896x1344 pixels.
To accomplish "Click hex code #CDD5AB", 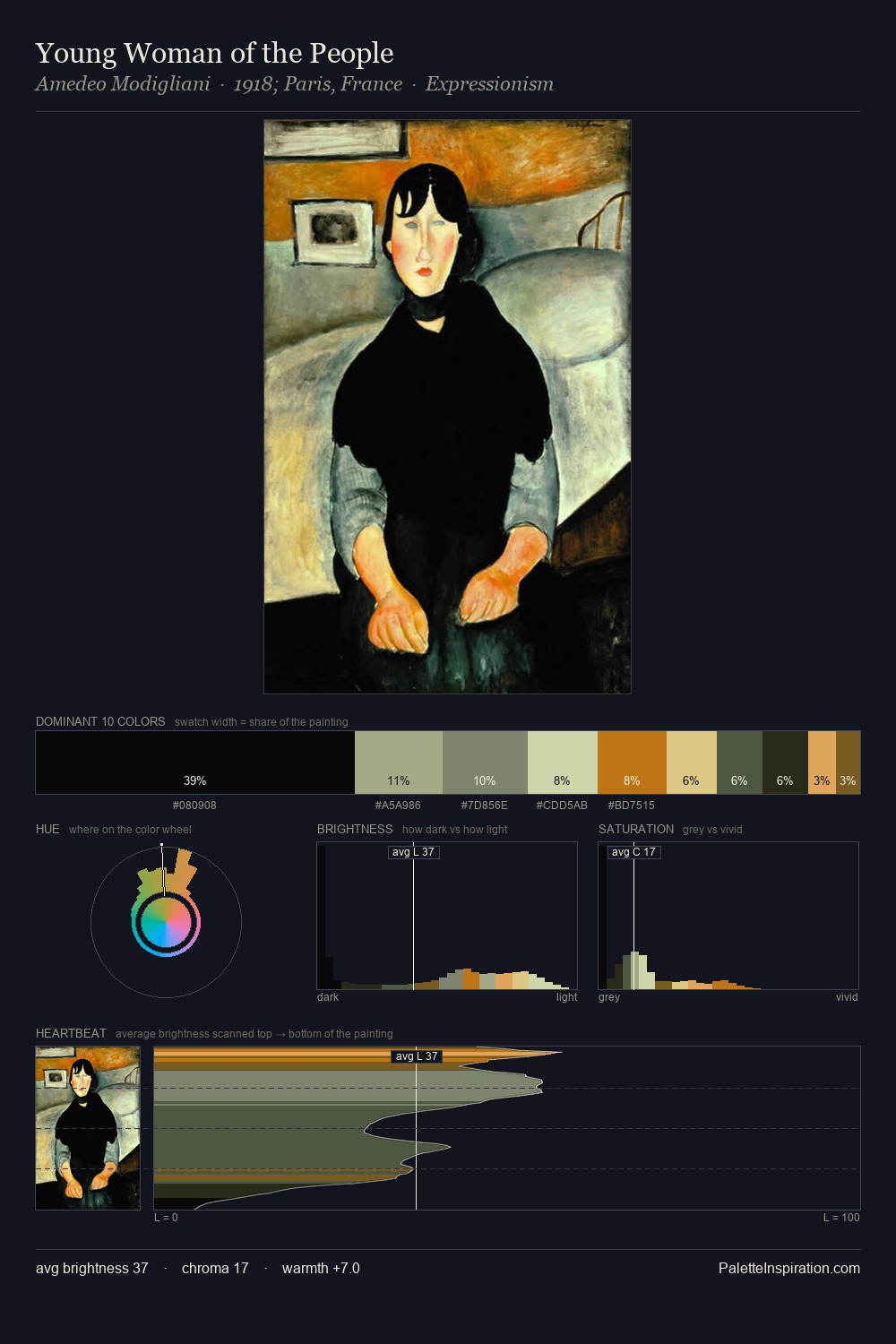I will coord(562,806).
